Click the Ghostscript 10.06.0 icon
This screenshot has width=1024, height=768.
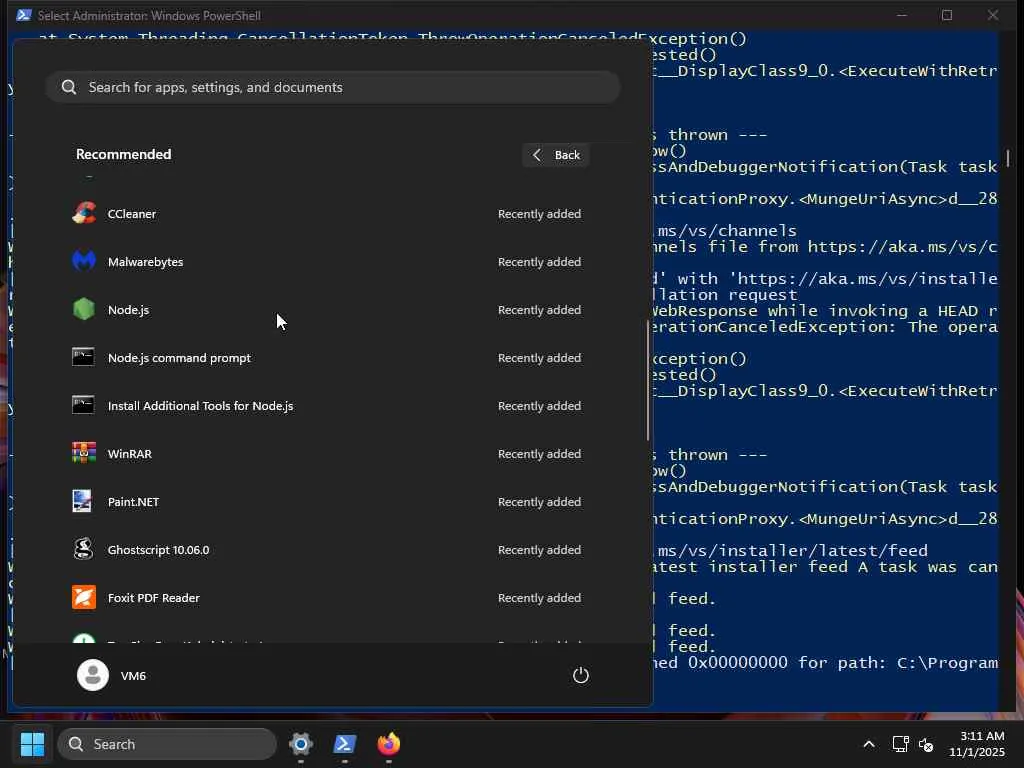pos(84,549)
